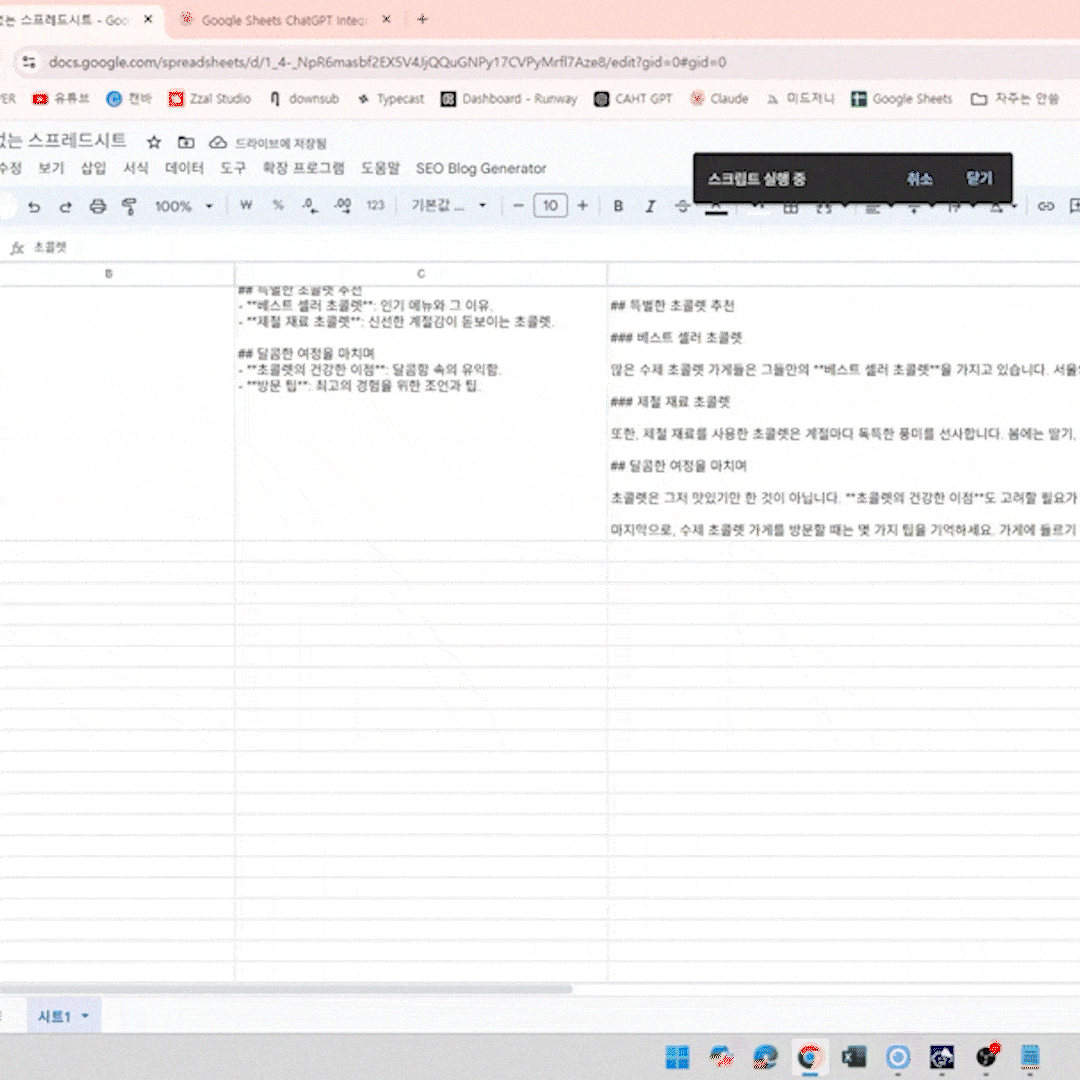Open the downsub bookmark
Viewport: 1080px width, 1080px height.
point(304,98)
